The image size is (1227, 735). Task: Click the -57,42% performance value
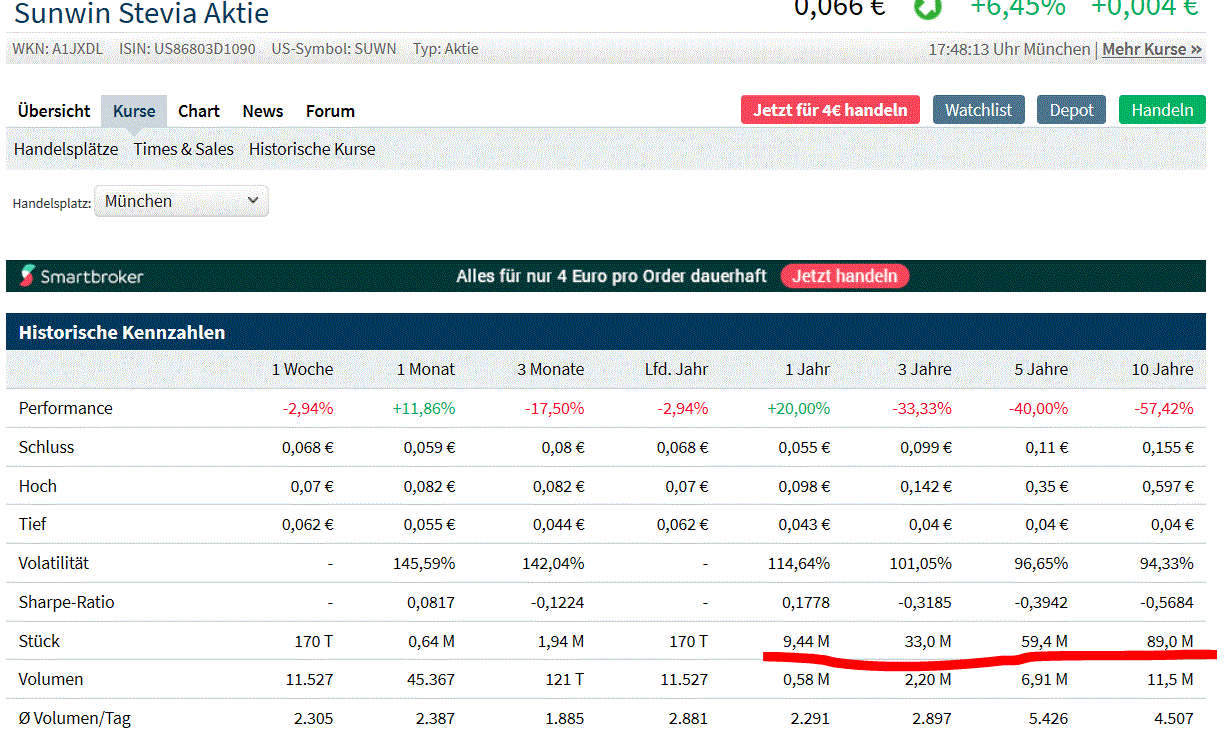pyautogui.click(x=1163, y=408)
